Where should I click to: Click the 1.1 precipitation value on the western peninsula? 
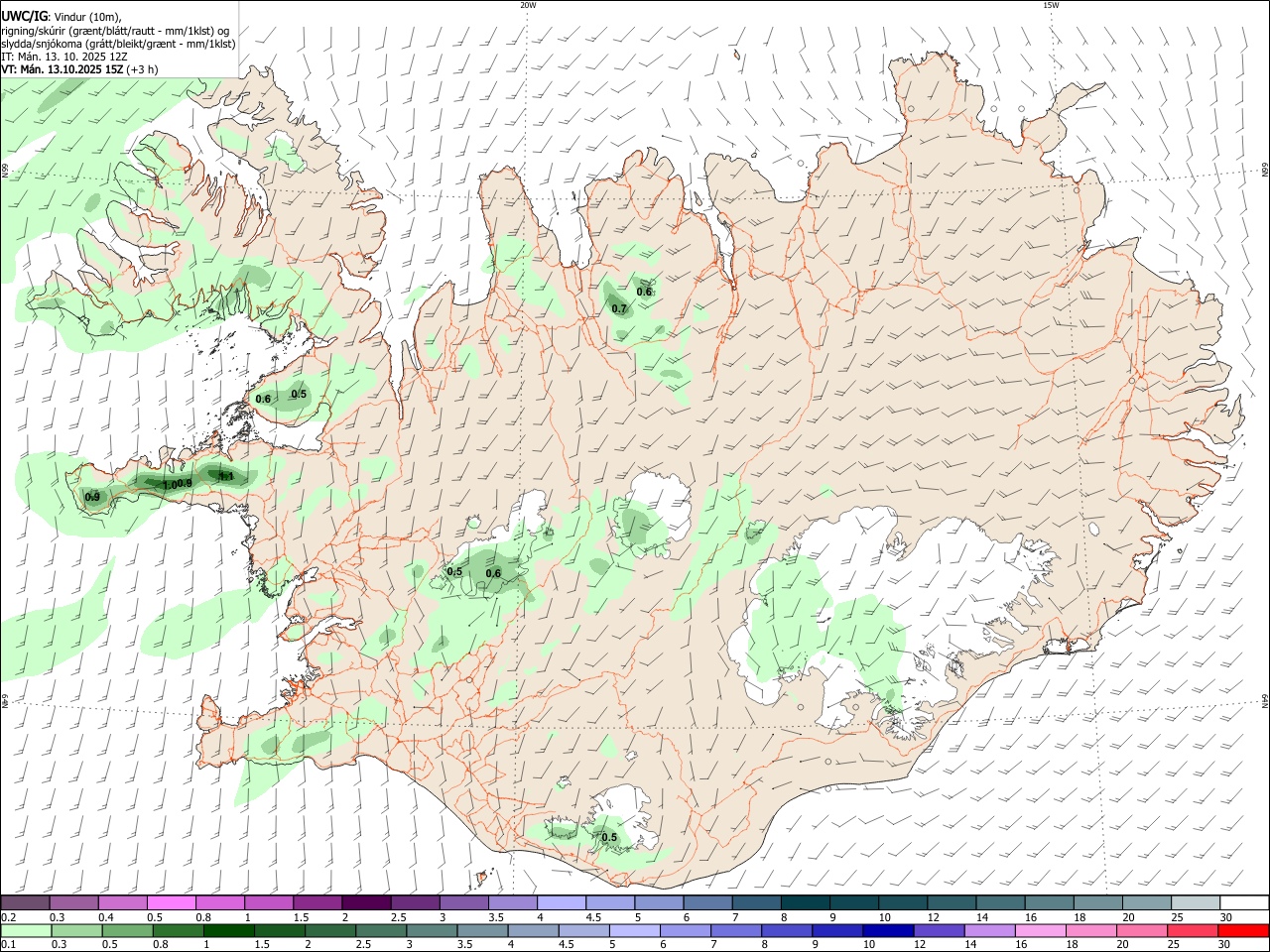click(226, 477)
